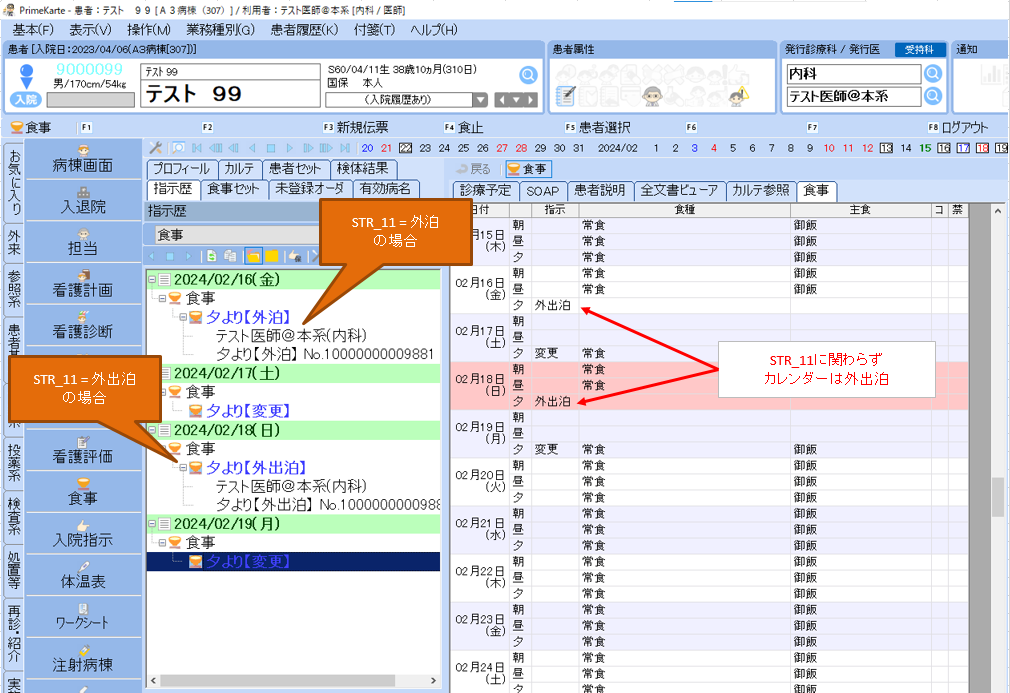This screenshot has width=1010, height=693.
Task: Click the テスト 99 patient name field
Action: [231, 94]
